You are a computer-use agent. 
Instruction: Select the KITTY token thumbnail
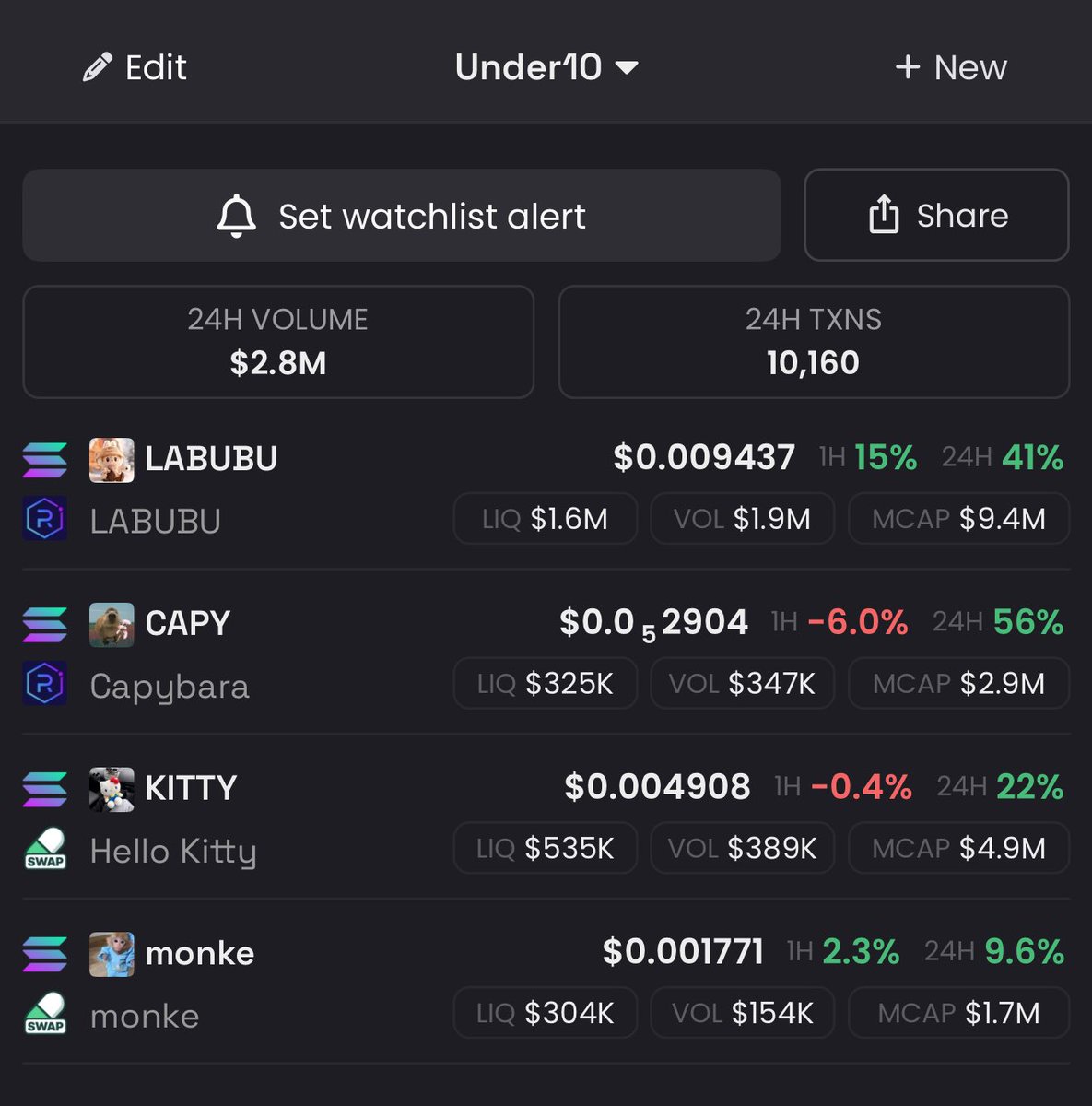pyautogui.click(x=112, y=790)
